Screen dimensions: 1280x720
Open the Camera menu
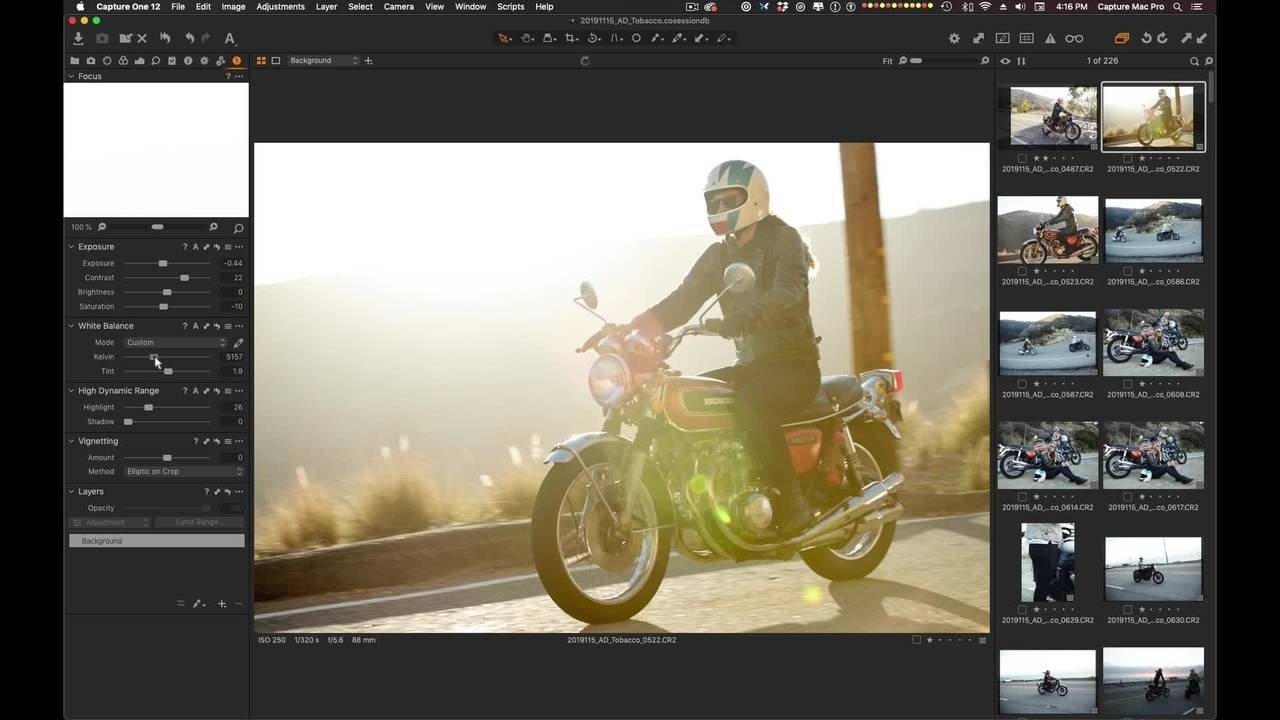pyautogui.click(x=398, y=7)
